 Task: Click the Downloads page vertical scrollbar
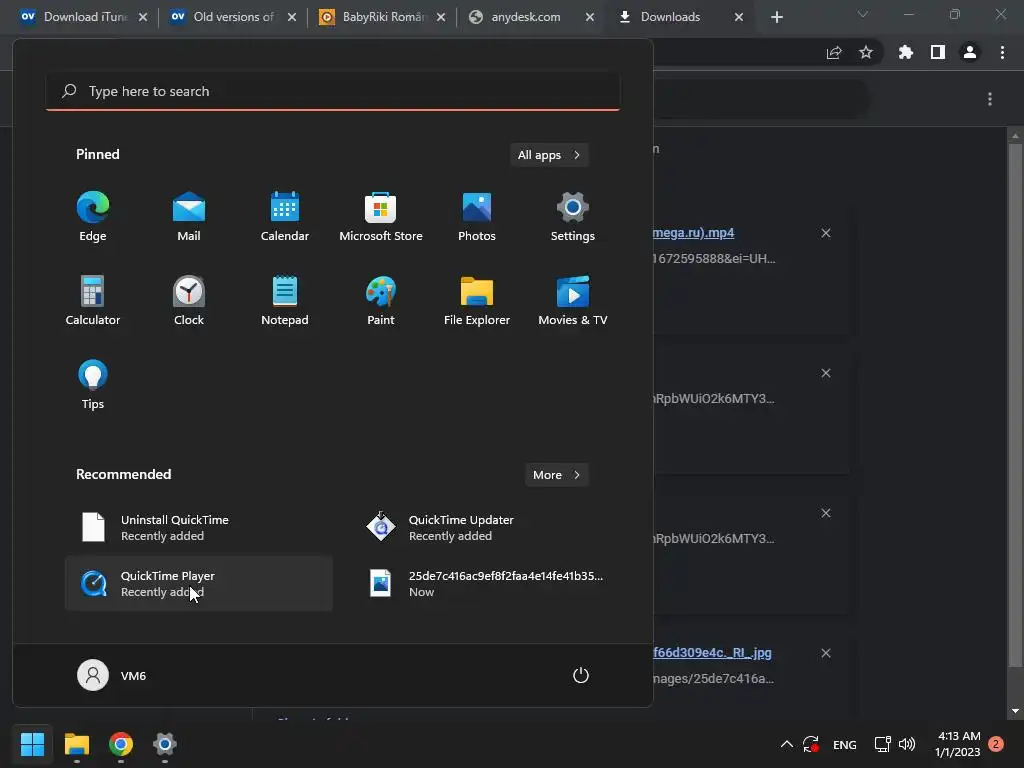1015,405
